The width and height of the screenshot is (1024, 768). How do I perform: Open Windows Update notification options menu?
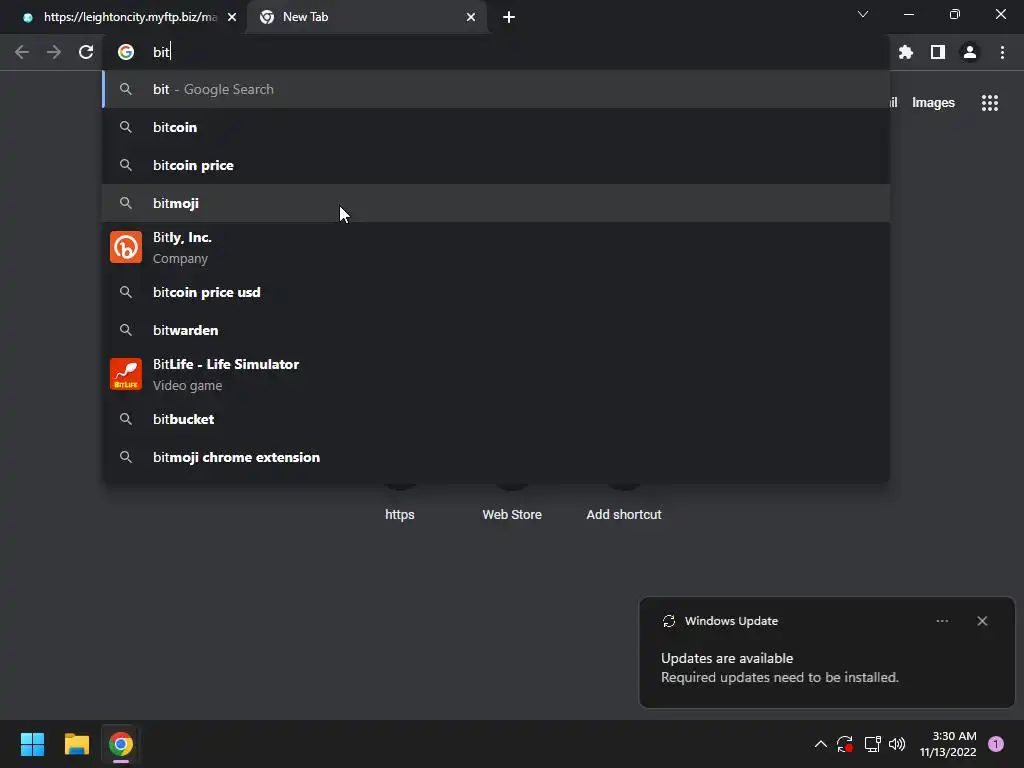click(x=942, y=621)
